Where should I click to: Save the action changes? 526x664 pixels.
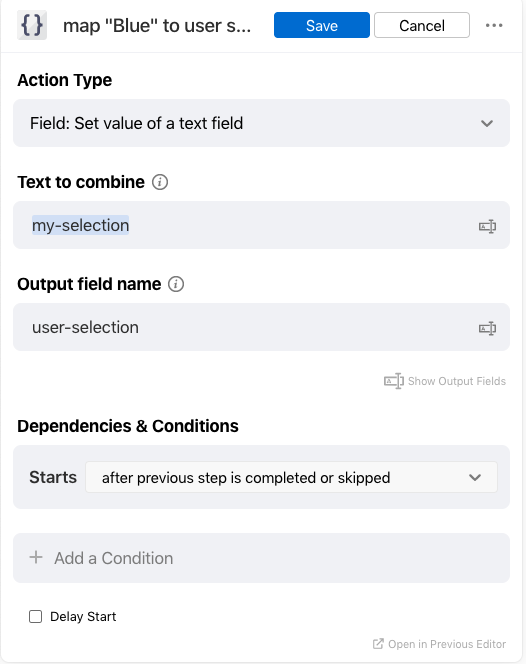click(x=322, y=25)
